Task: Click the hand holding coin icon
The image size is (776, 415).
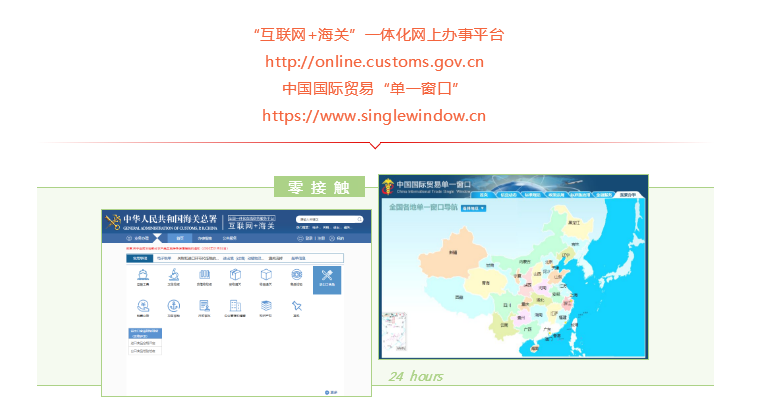Action: point(143,306)
